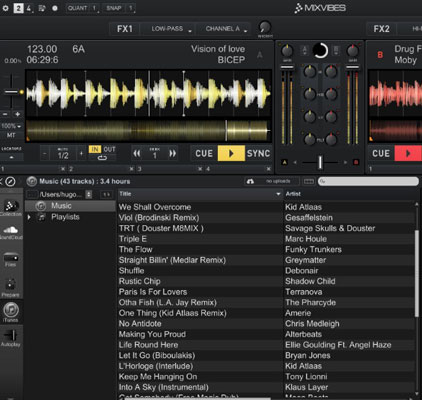The image size is (422, 400).
Task: Open the Files sidebar icon
Action: [x=11, y=259]
